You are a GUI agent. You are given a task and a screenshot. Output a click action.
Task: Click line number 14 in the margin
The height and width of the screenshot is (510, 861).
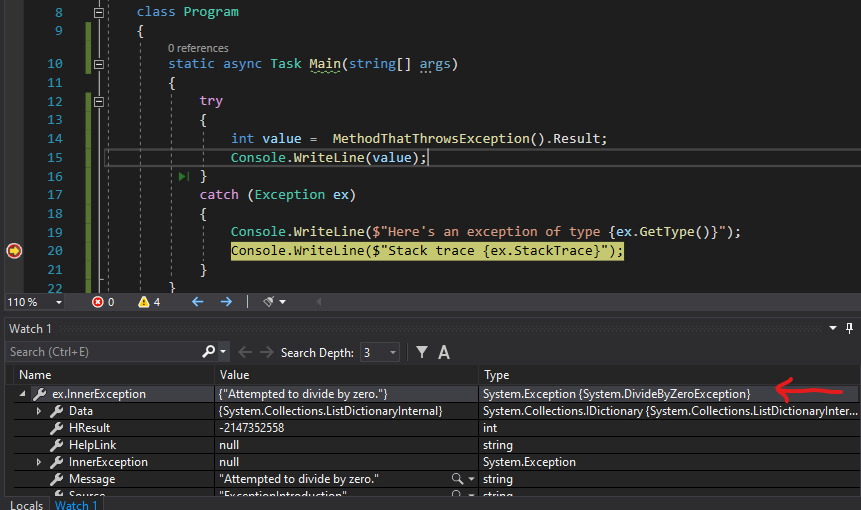[54, 138]
